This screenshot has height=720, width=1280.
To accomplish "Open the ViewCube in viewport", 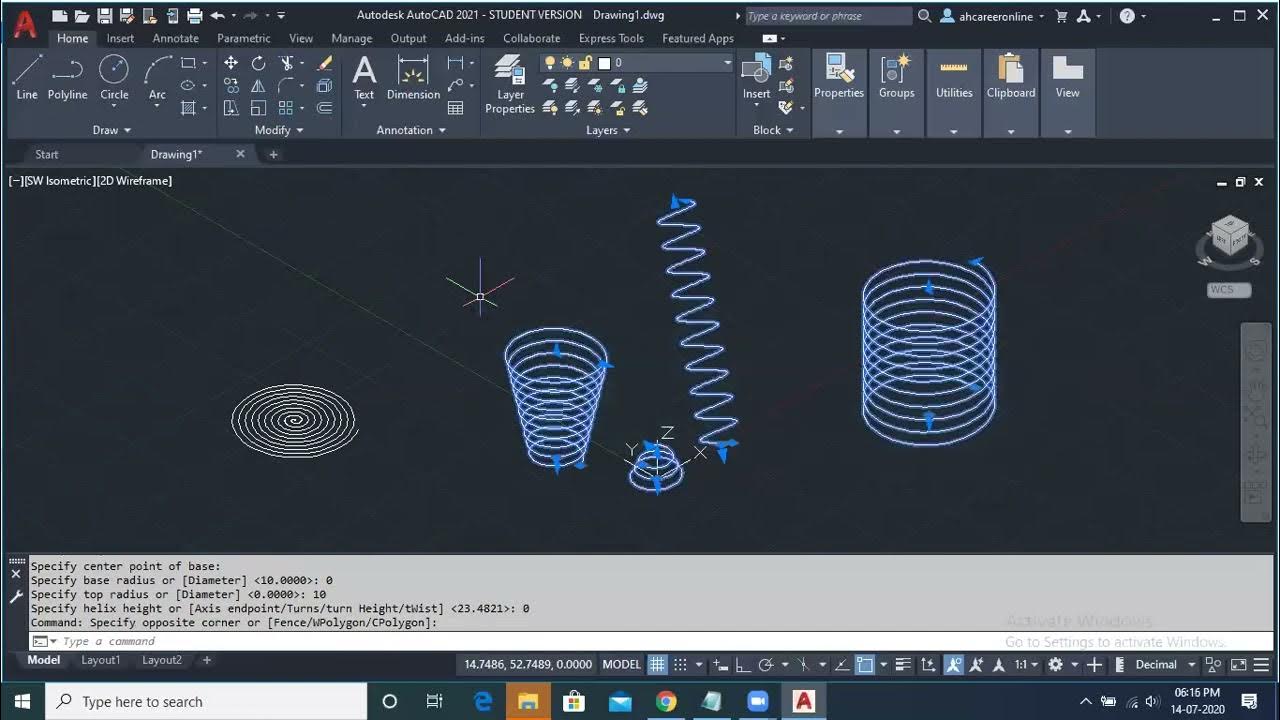I will (1229, 240).
